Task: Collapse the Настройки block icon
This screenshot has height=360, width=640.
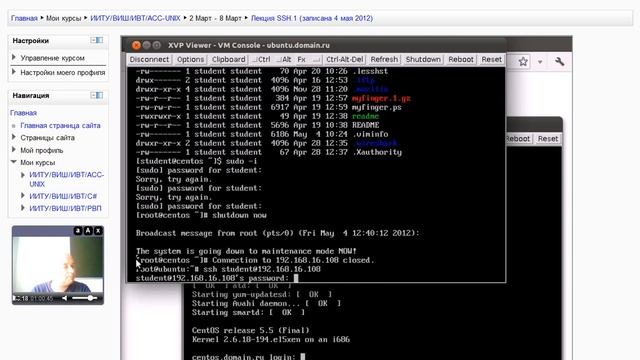Action: [97, 40]
